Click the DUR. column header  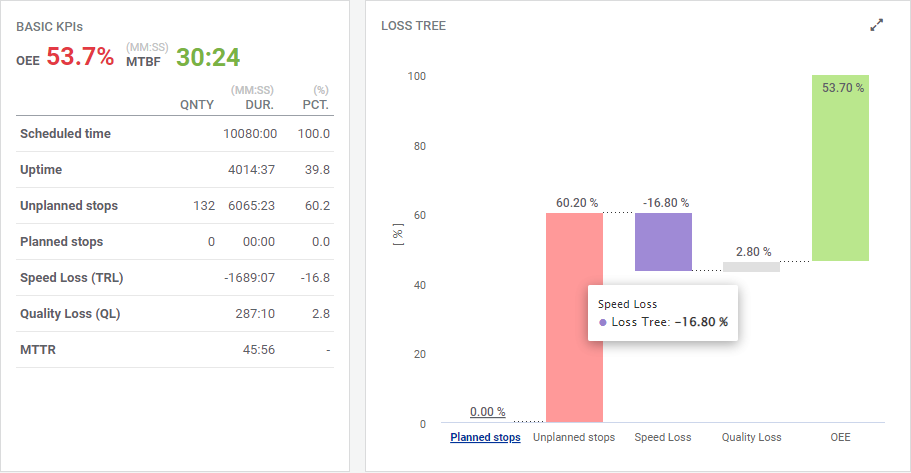pyautogui.click(x=259, y=105)
